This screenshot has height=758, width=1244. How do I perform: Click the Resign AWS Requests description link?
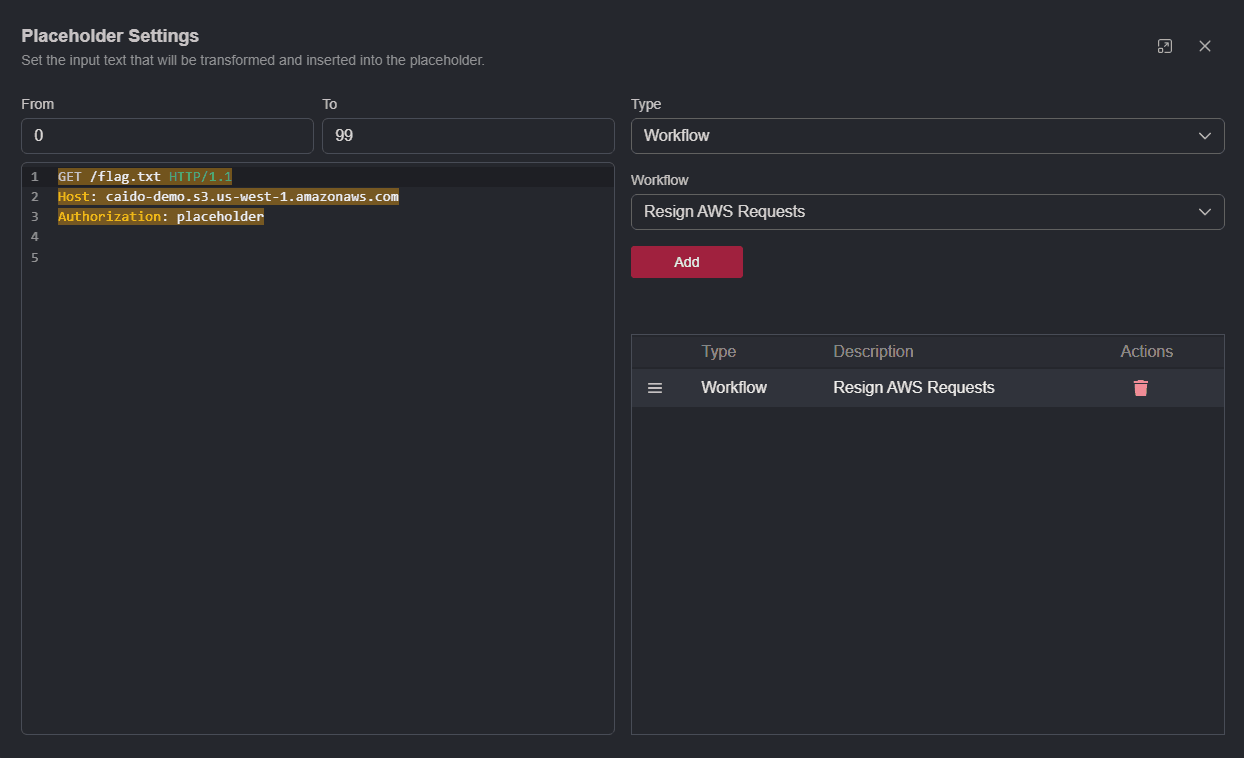[x=913, y=387]
